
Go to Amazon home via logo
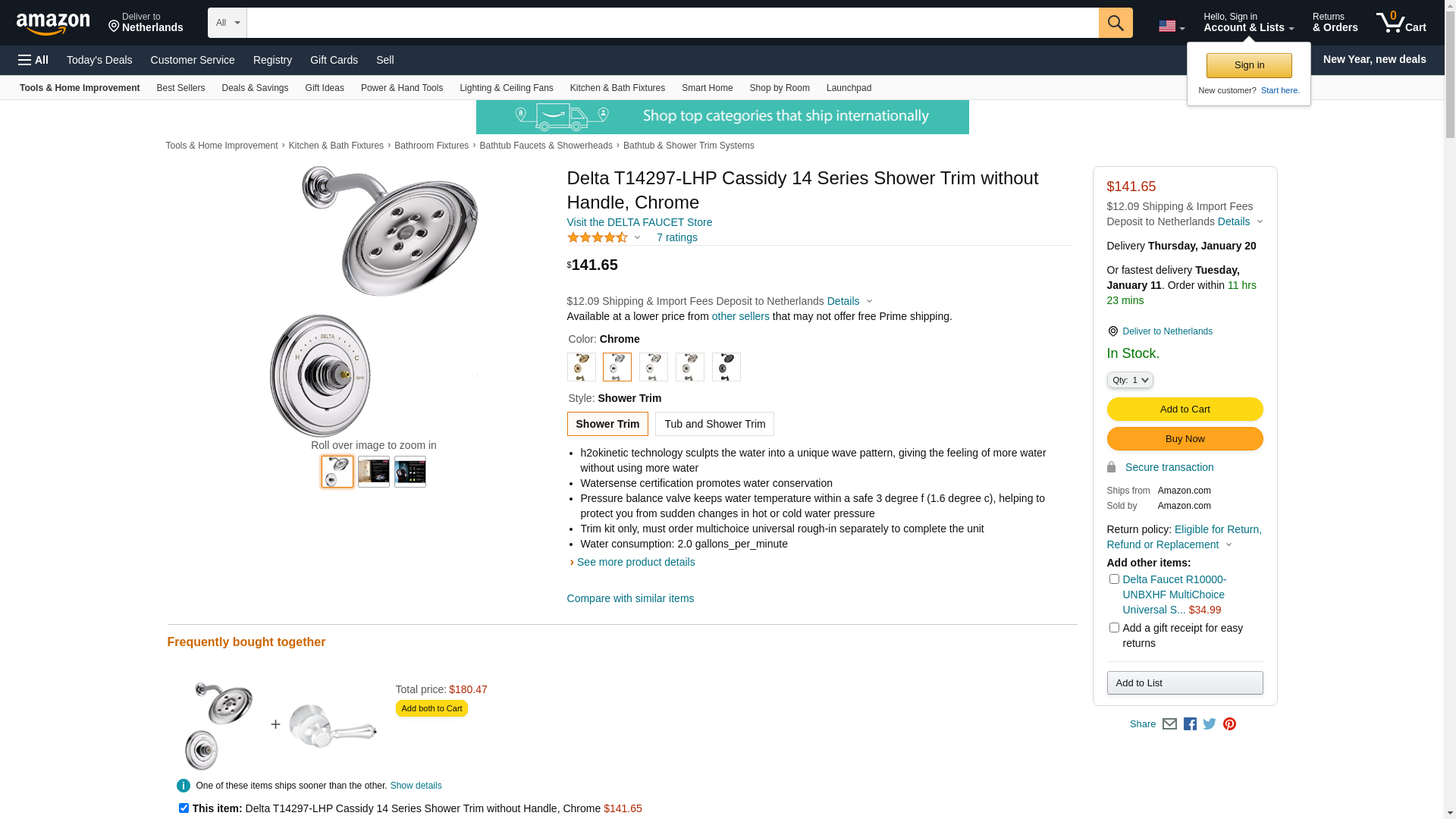pos(53,24)
